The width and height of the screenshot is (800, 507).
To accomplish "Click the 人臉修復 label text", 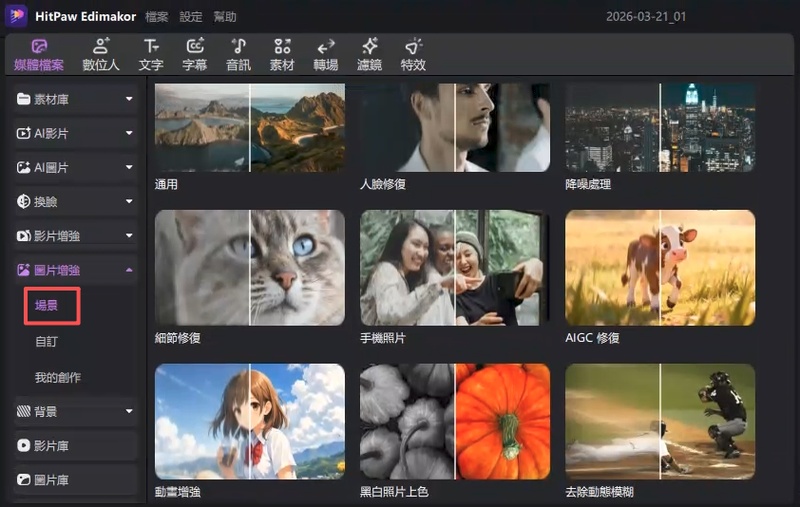I will tap(383, 184).
